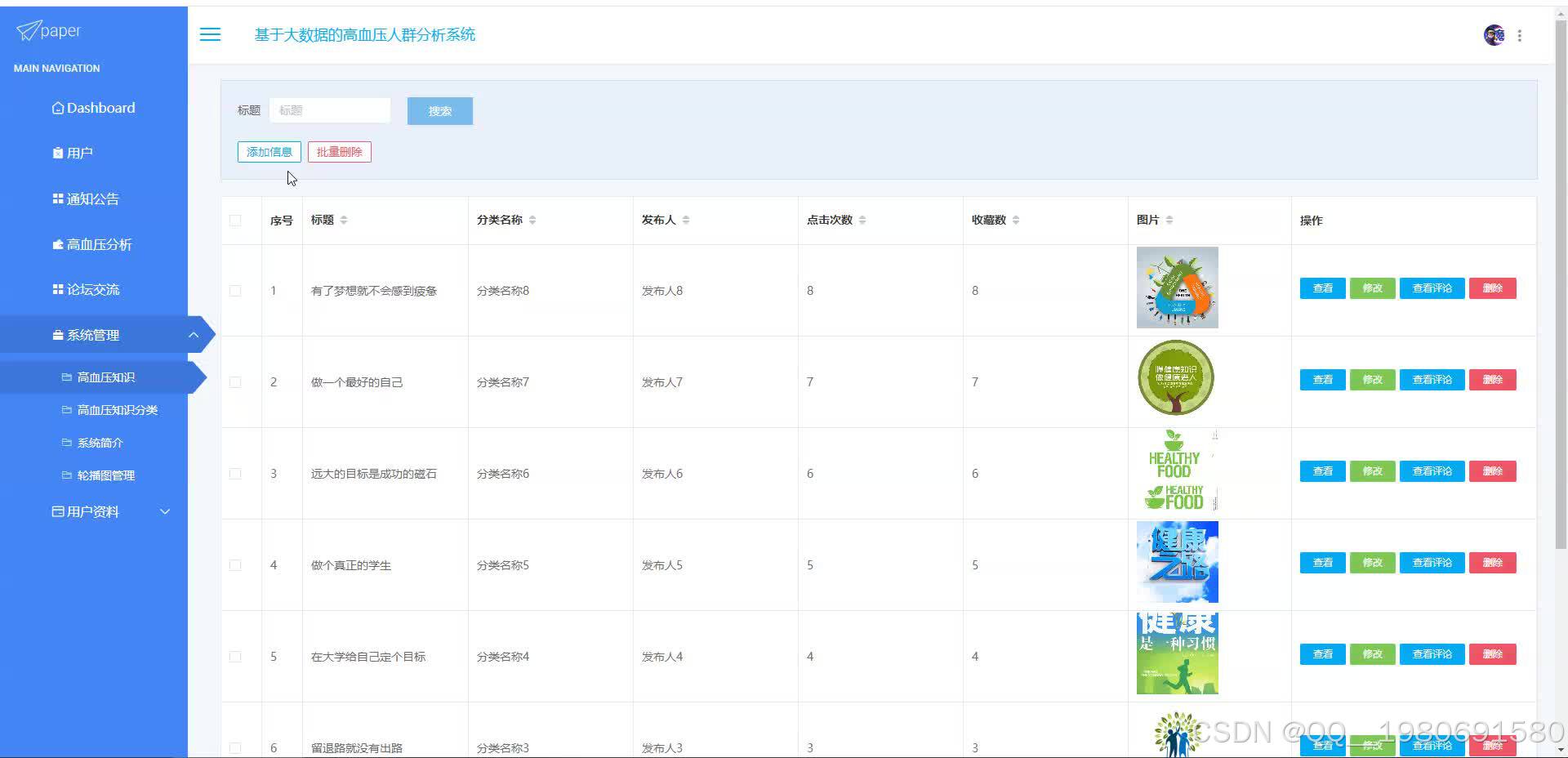Click title 做一个最好的自己
The image size is (1568, 758).
(357, 382)
